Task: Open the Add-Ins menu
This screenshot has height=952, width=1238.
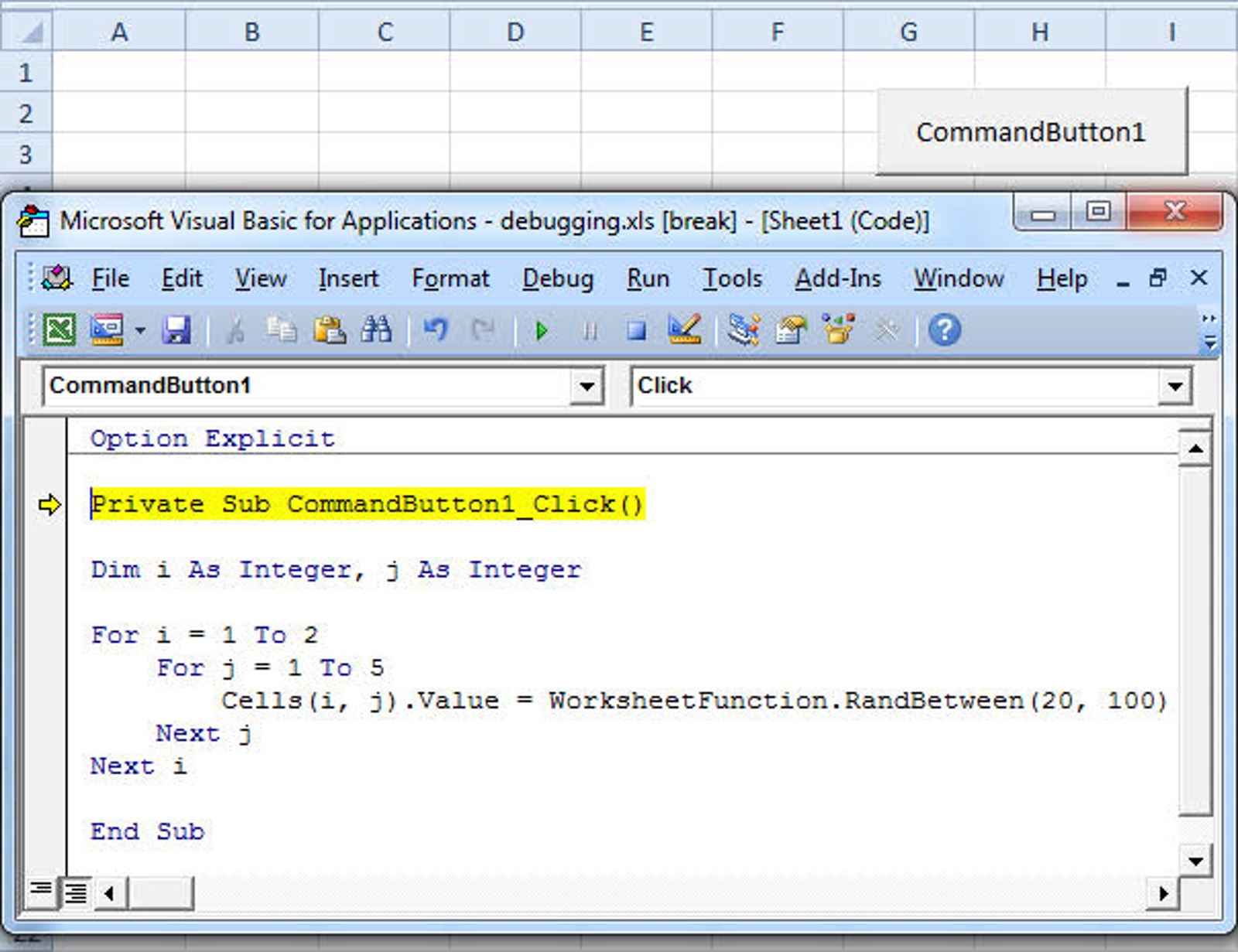Action: tap(838, 278)
